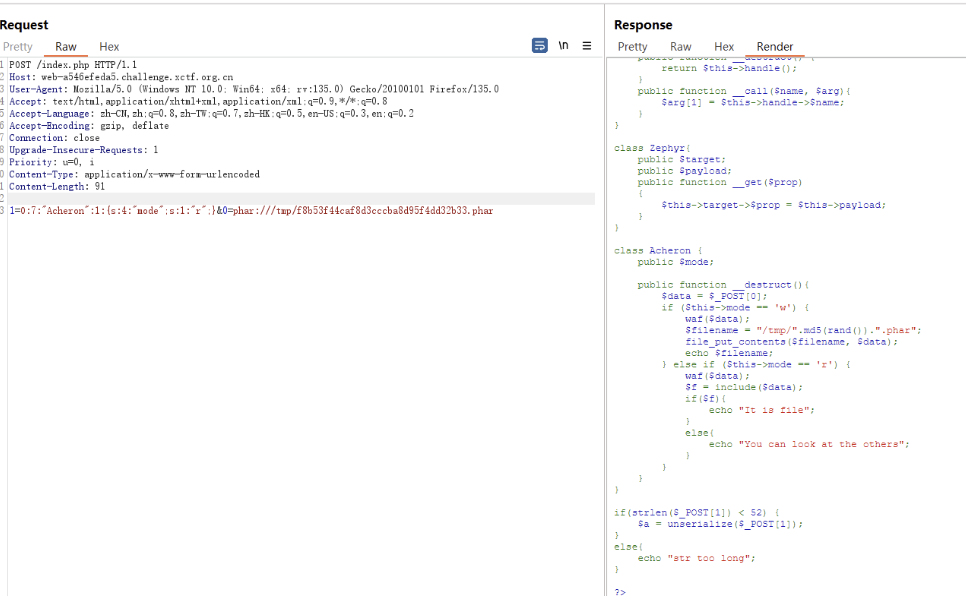The image size is (966, 596).
Task: Select the Response Render tab
Action: pyautogui.click(x=775, y=47)
